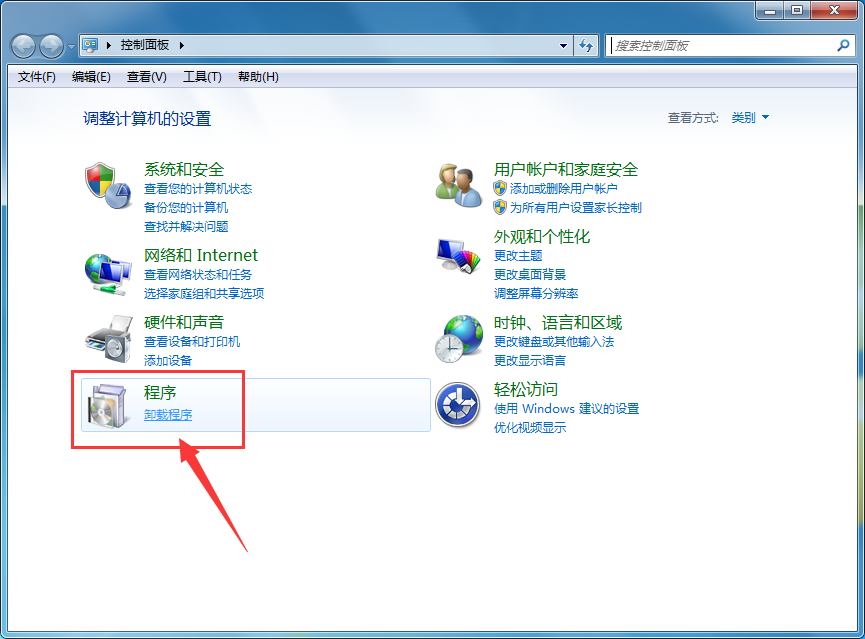
Task: Click the User Accounts people icon
Action: coord(458,185)
